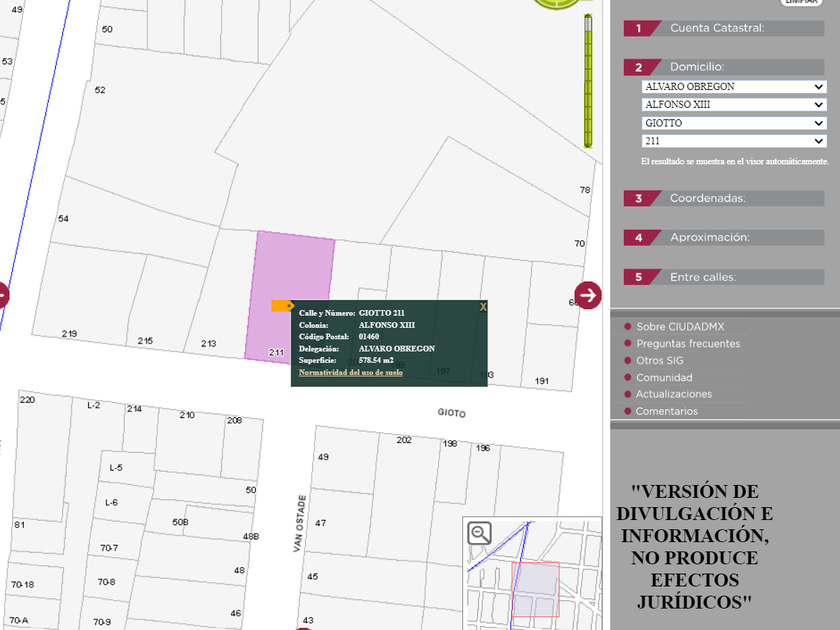Viewport: 840px width, 630px height.
Task: Click the orange marker on parcel 211
Action: coord(283,306)
